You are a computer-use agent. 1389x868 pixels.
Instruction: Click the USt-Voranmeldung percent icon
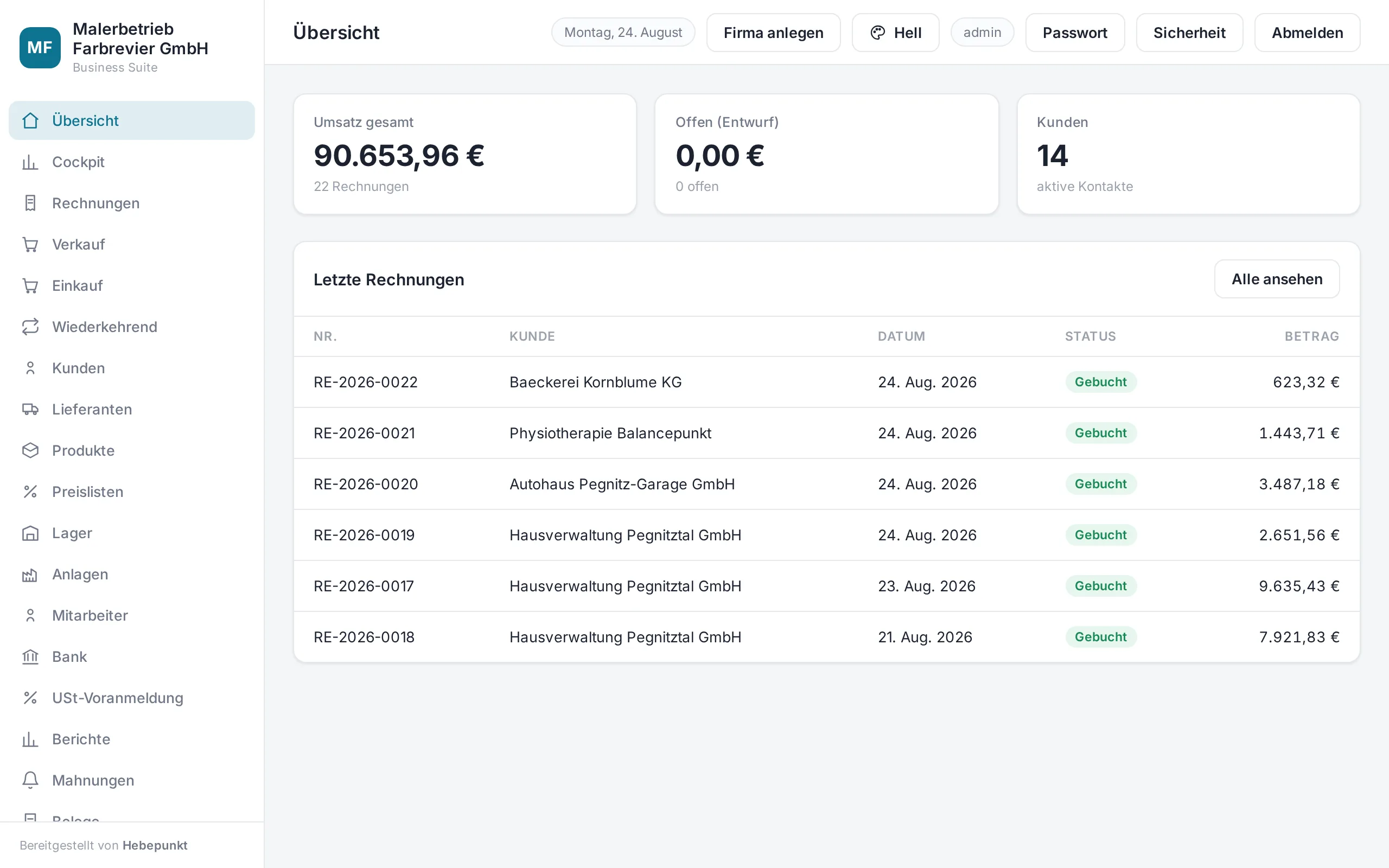(30, 698)
